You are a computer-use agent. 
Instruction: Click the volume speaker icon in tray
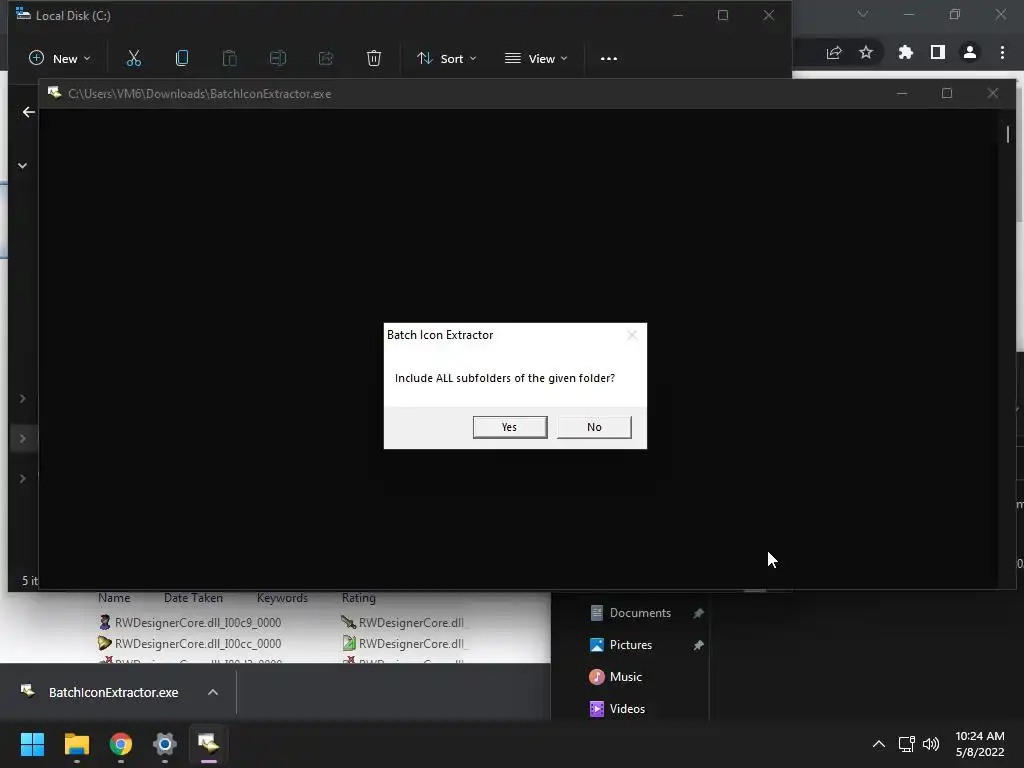pyautogui.click(x=931, y=744)
